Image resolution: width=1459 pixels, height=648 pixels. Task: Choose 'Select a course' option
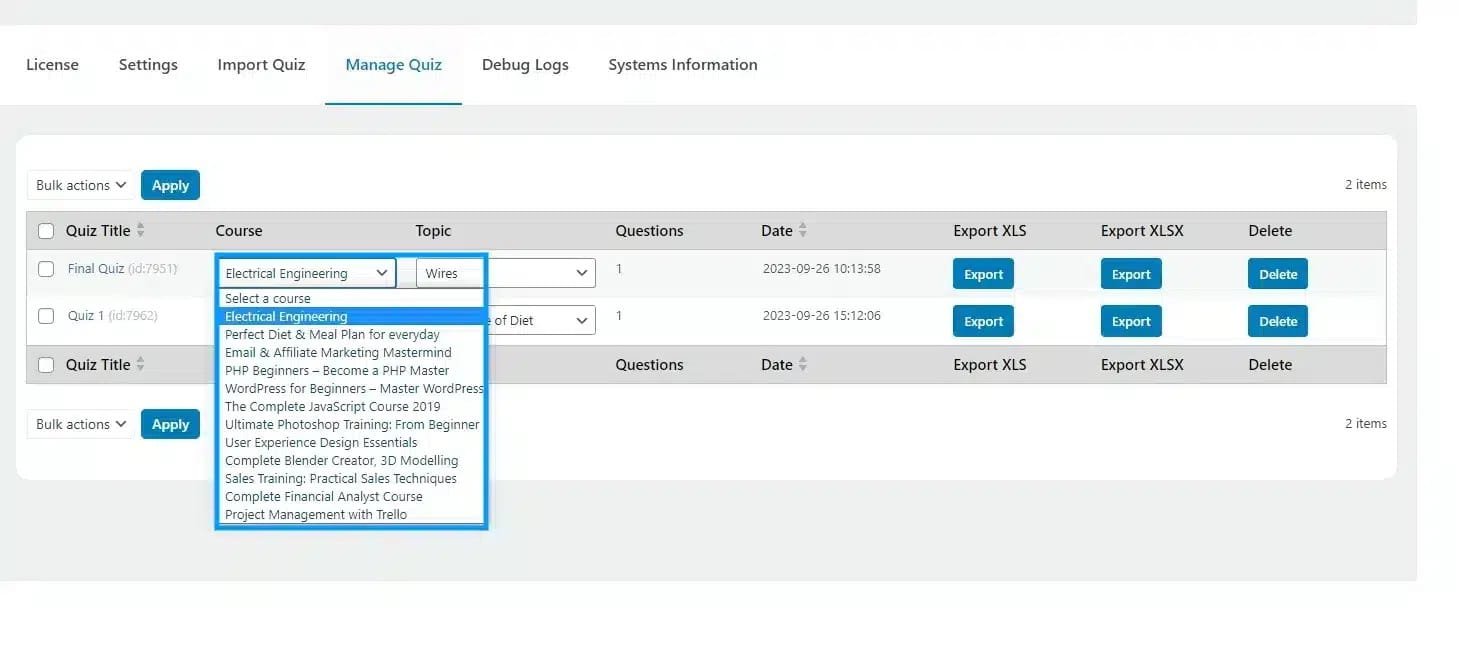[x=351, y=299]
